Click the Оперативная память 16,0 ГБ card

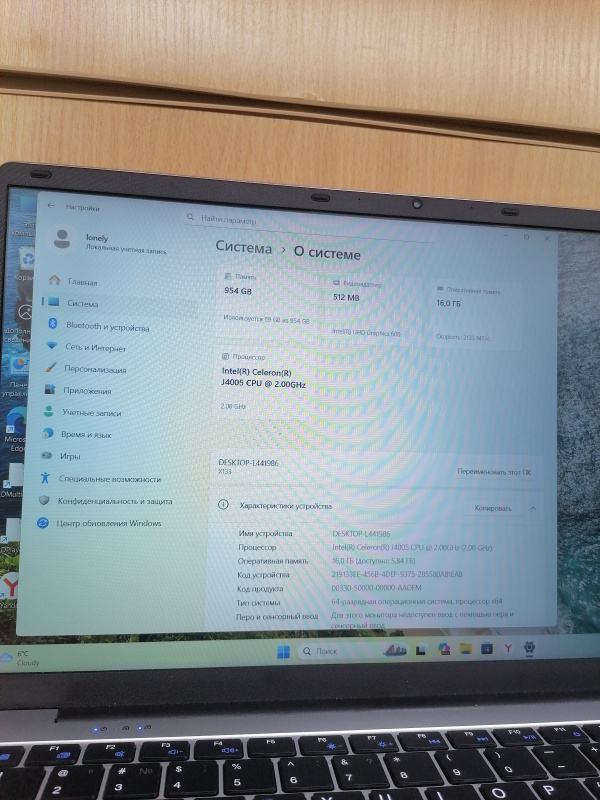(477, 315)
